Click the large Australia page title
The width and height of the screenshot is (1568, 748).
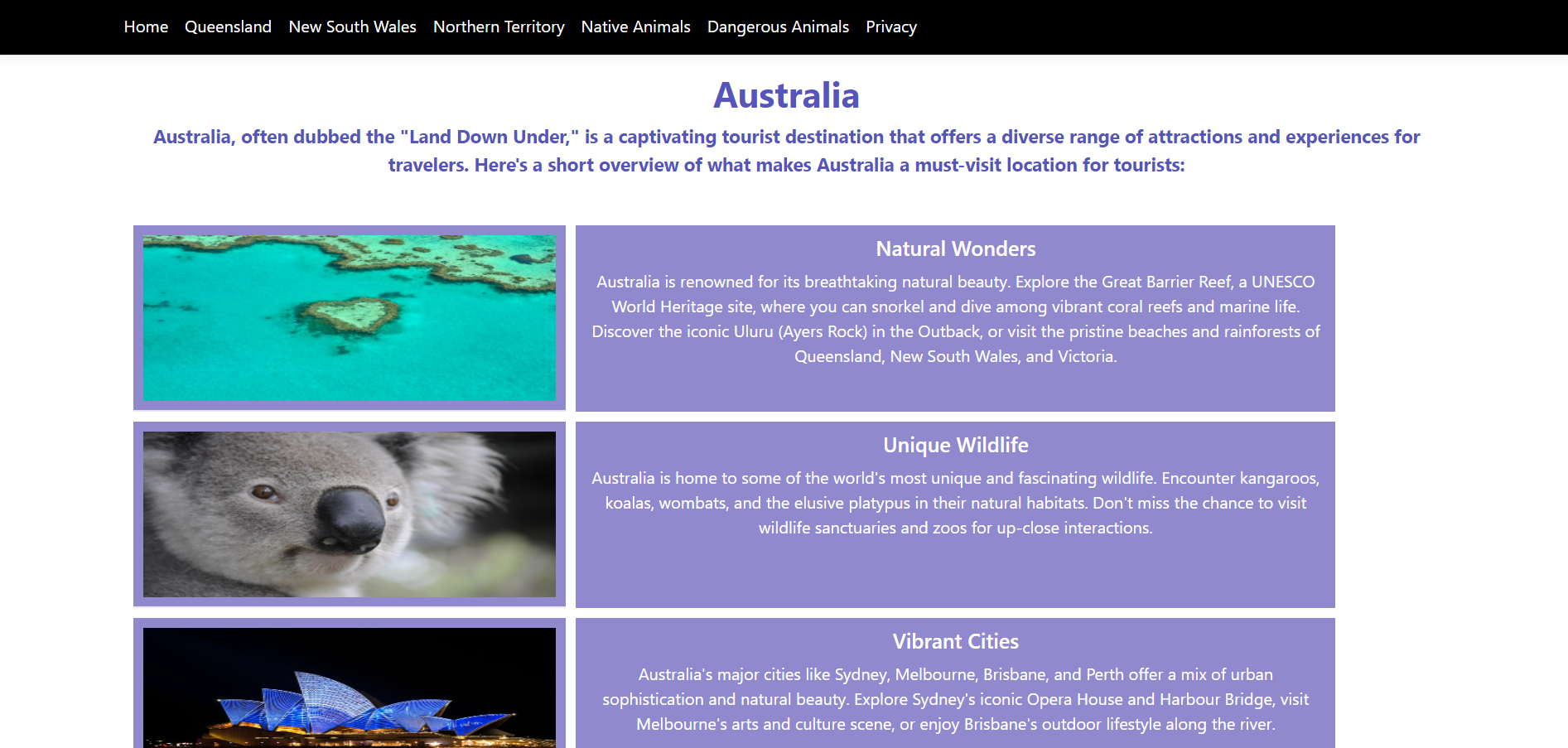[786, 95]
